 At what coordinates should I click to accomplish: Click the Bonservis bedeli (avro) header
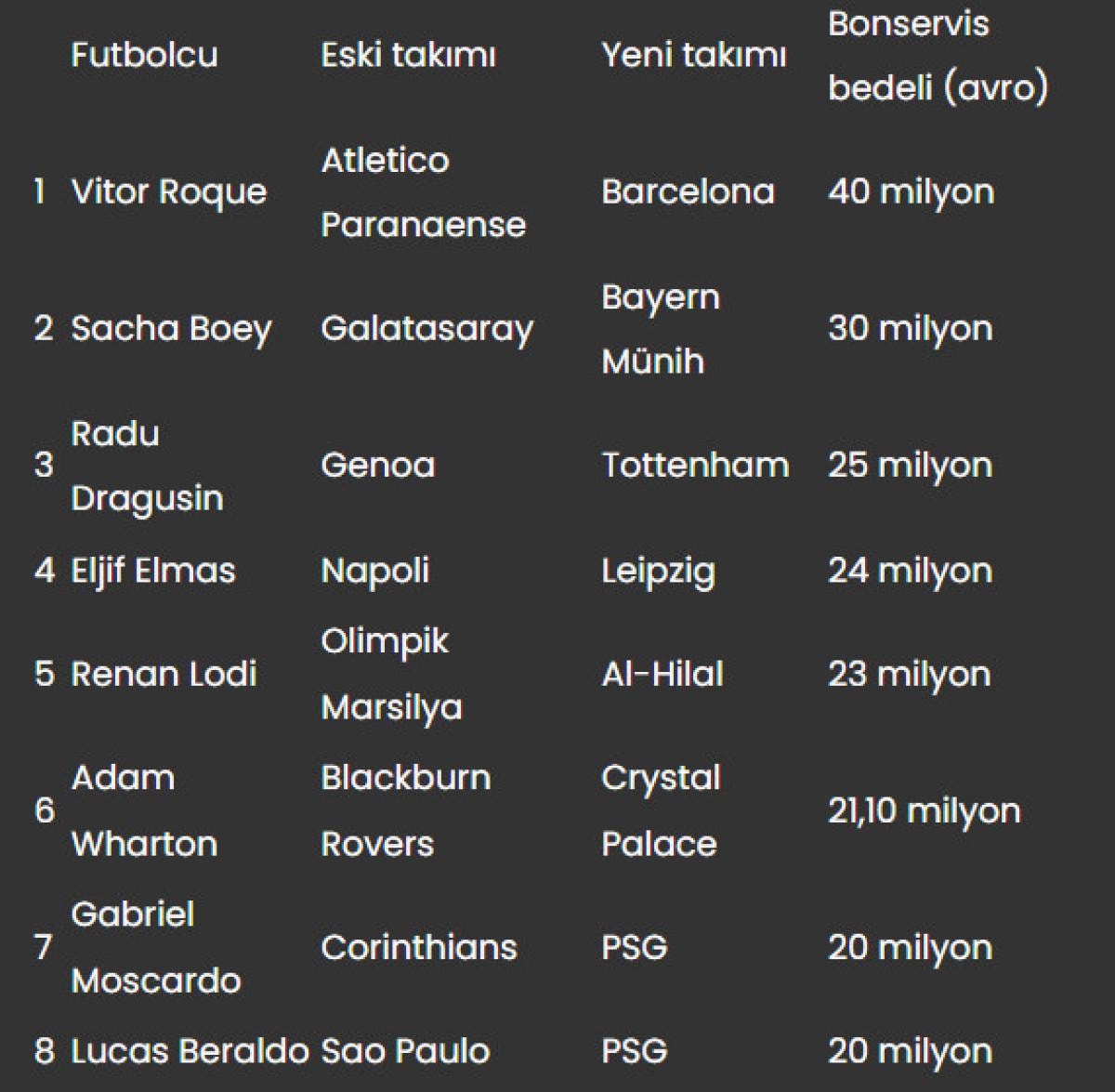tap(937, 56)
